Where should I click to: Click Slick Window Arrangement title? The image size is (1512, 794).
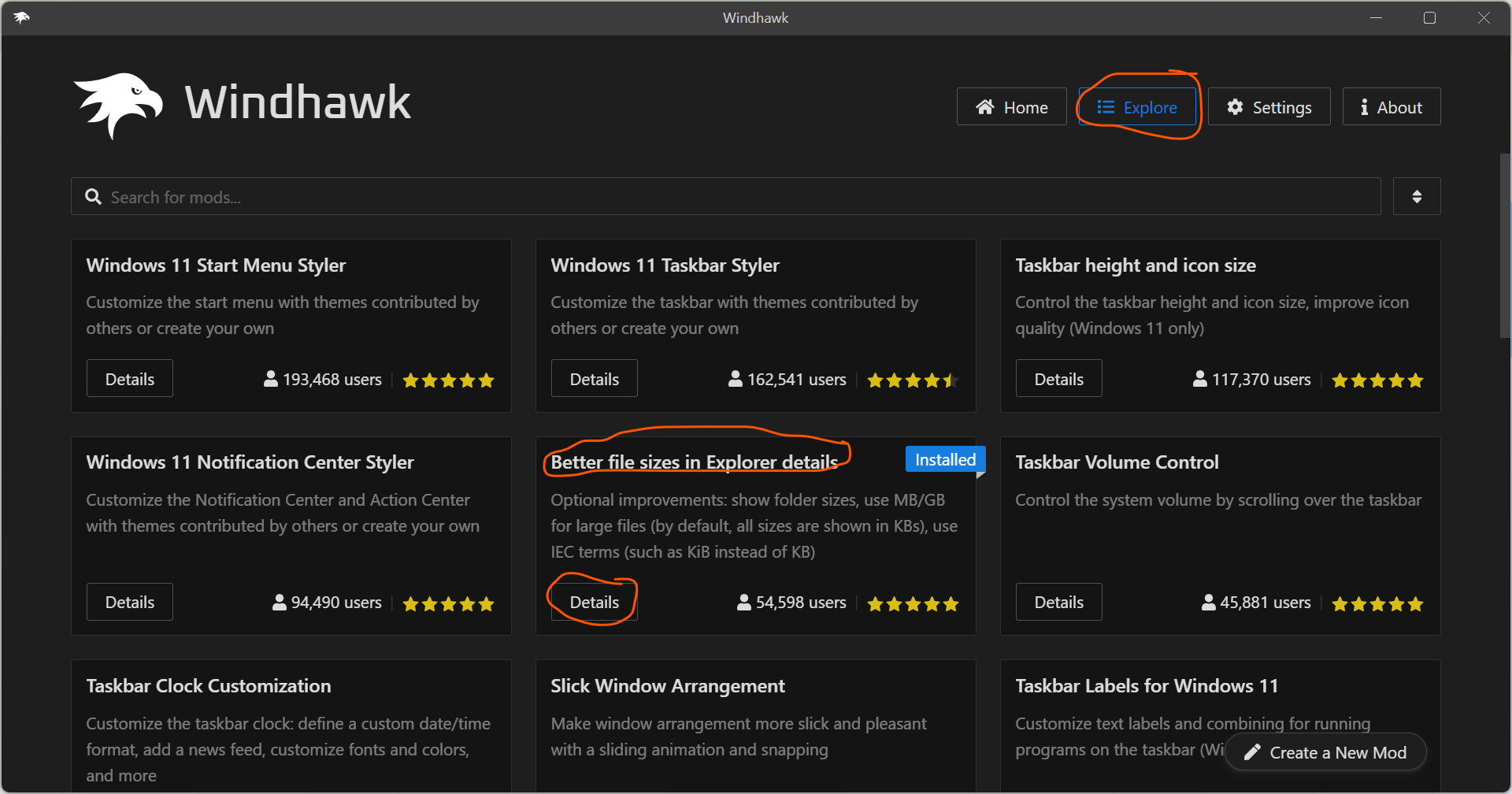[x=668, y=686]
